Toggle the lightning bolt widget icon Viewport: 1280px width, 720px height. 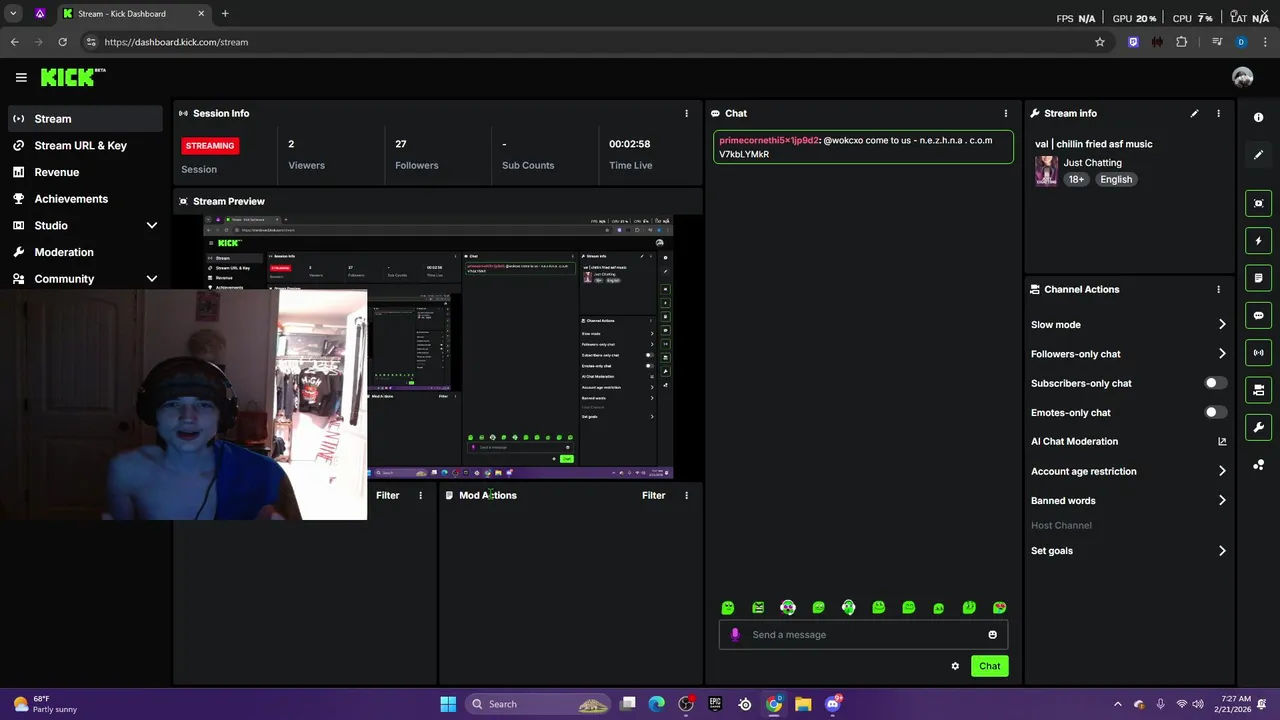tap(1258, 241)
